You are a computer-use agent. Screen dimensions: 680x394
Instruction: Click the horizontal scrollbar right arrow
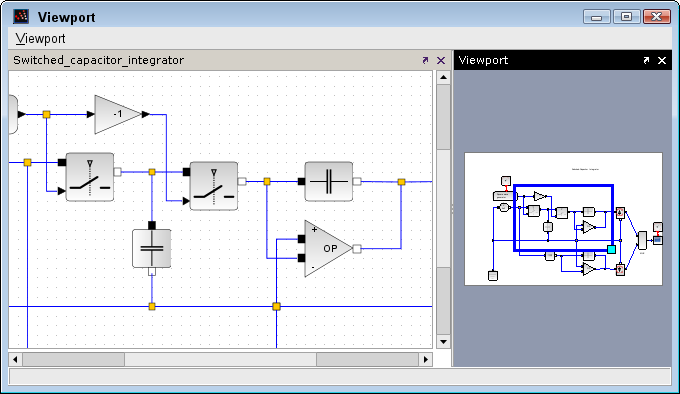tap(425, 359)
